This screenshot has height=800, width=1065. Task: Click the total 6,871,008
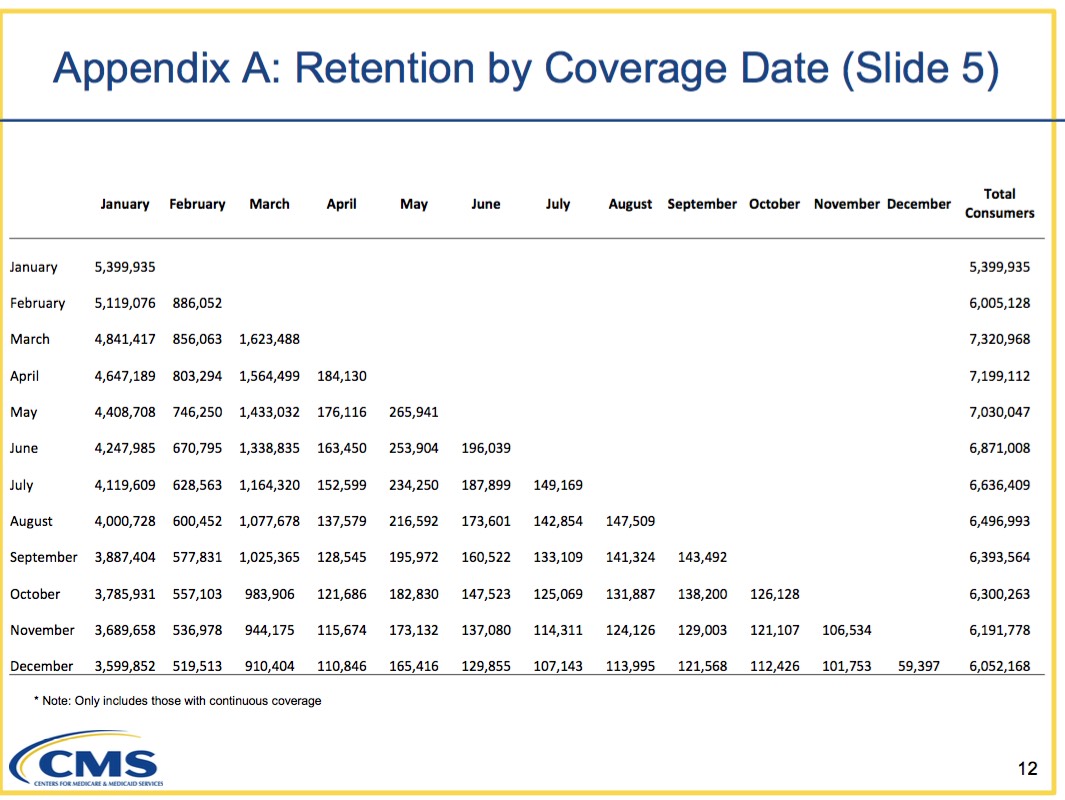coord(999,448)
